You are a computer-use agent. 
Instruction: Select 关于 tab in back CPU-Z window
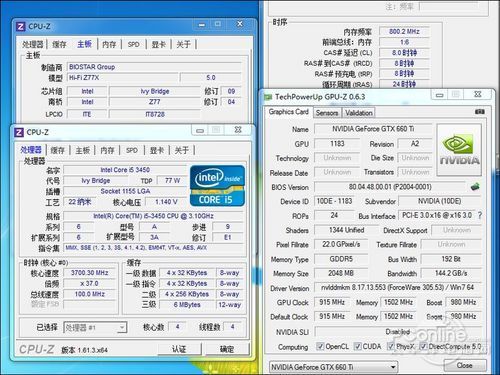pos(183,44)
